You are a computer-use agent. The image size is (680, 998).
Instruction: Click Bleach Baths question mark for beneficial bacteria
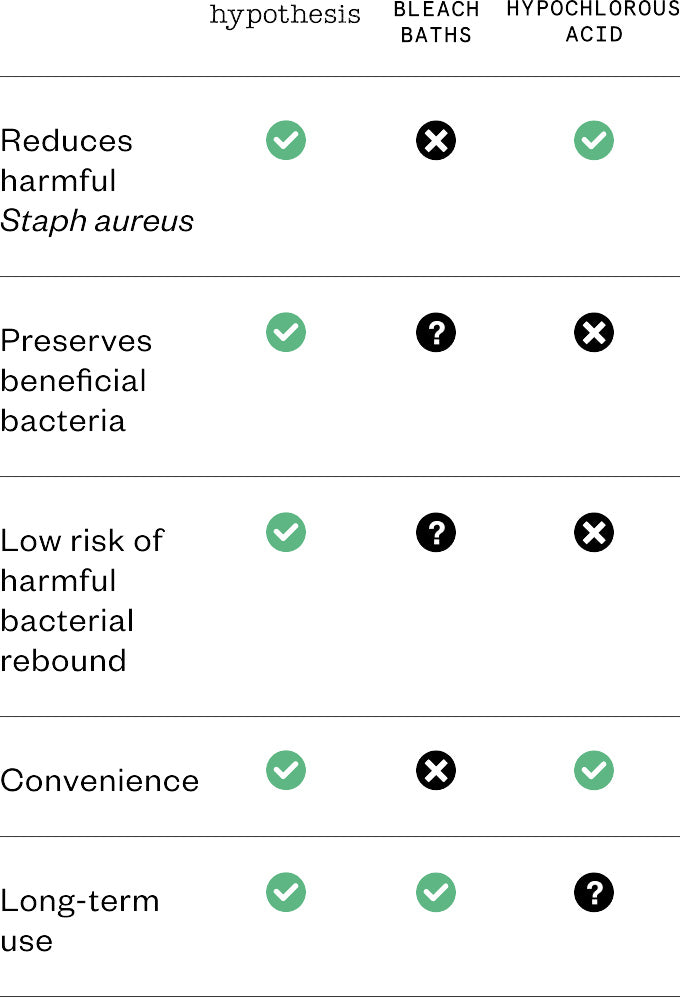[436, 332]
